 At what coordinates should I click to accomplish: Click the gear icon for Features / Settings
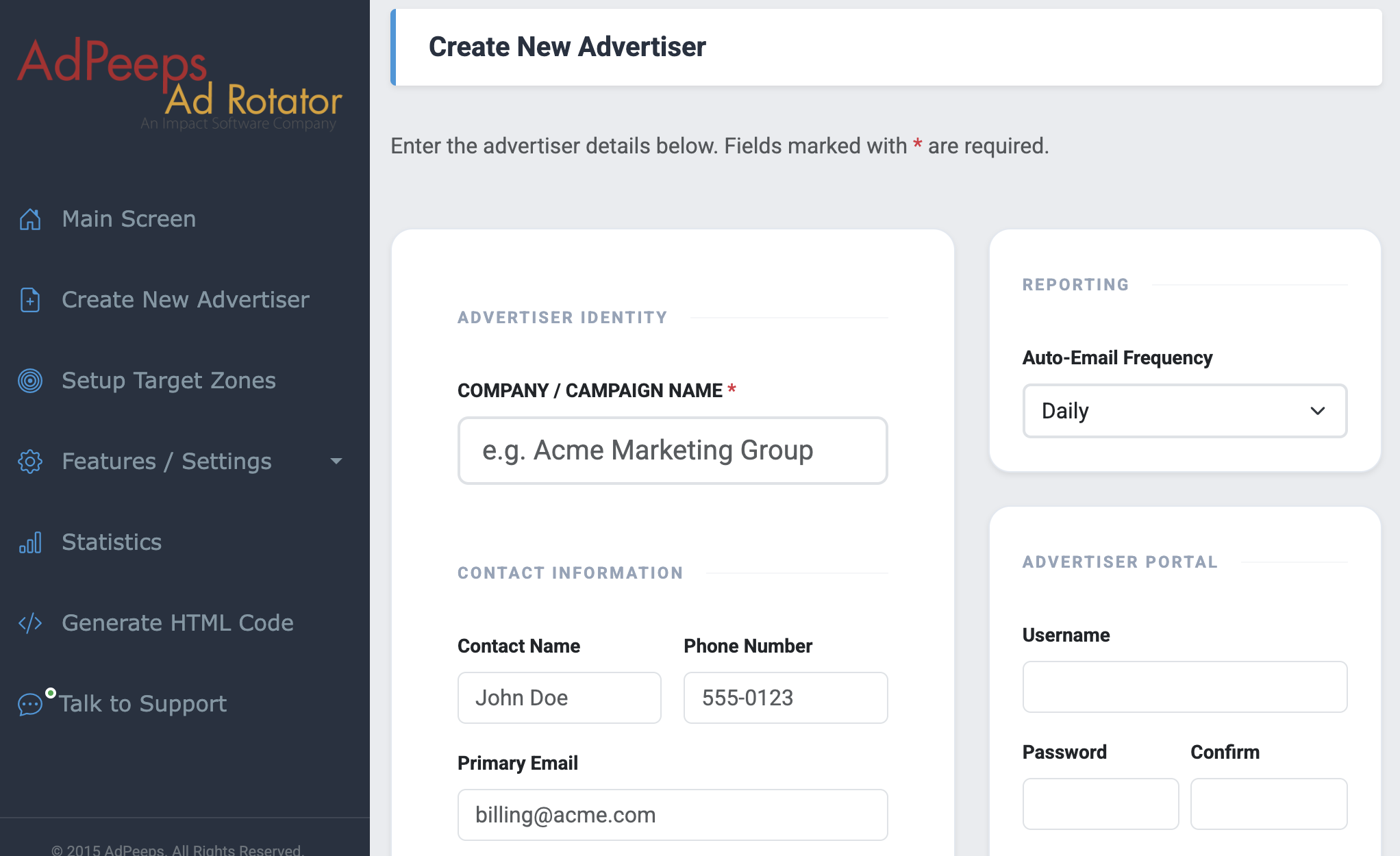(30, 462)
